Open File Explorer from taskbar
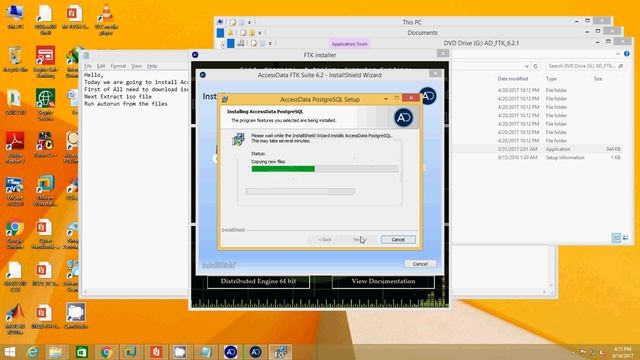The image size is (640, 360). (56, 352)
